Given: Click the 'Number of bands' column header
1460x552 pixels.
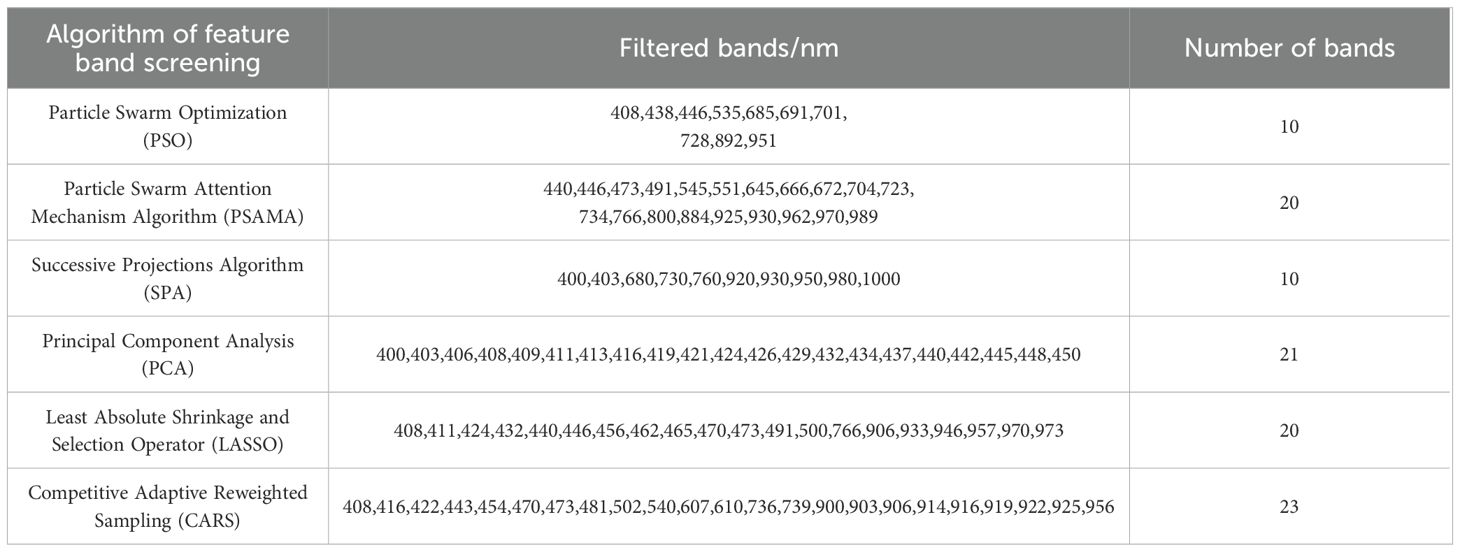Looking at the screenshot, I should (x=1289, y=48).
